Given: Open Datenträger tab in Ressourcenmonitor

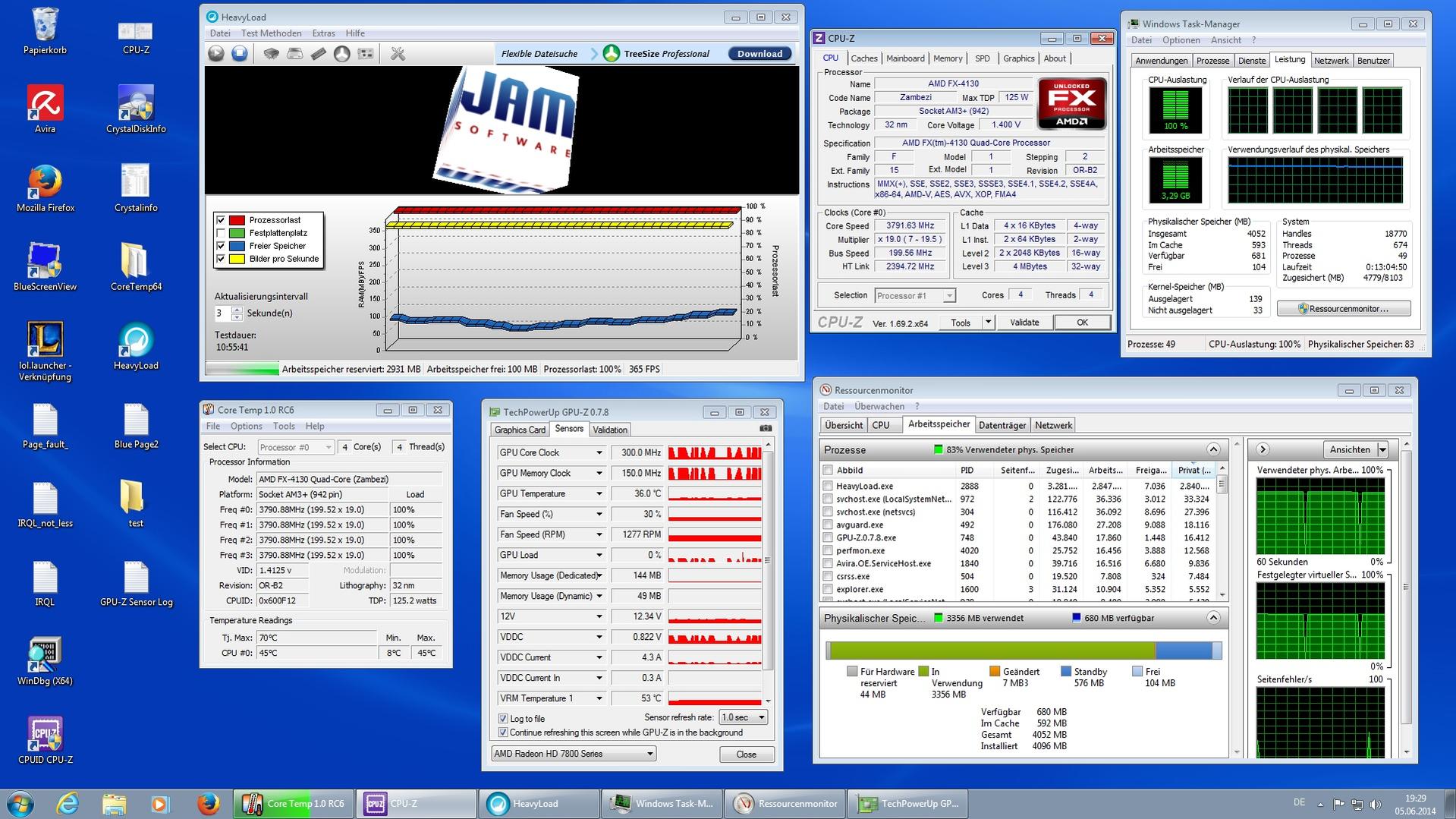Looking at the screenshot, I should (1002, 425).
